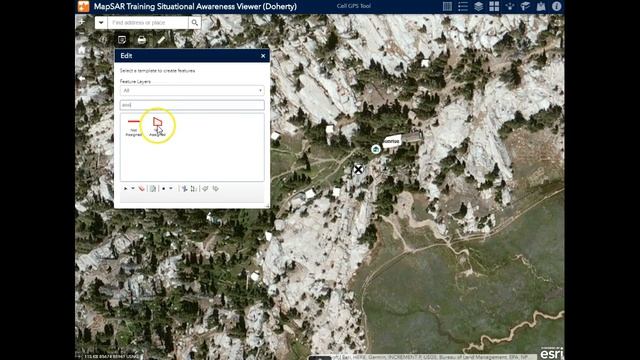Click the Find address or place field
The image size is (640, 360).
tap(148, 23)
